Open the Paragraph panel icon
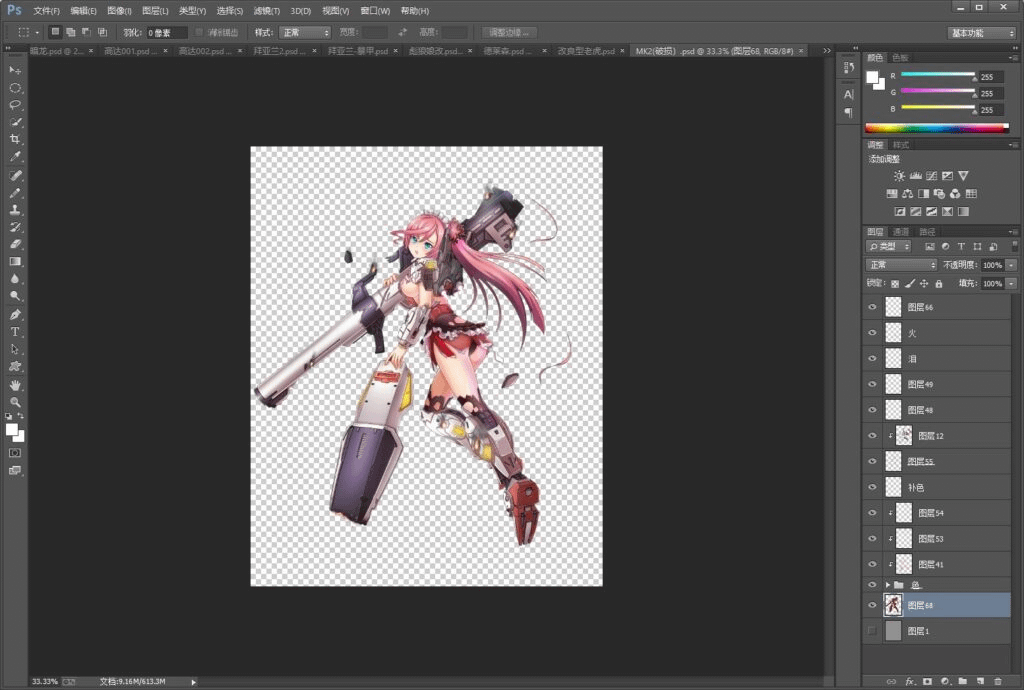The image size is (1024, 690). pyautogui.click(x=848, y=112)
